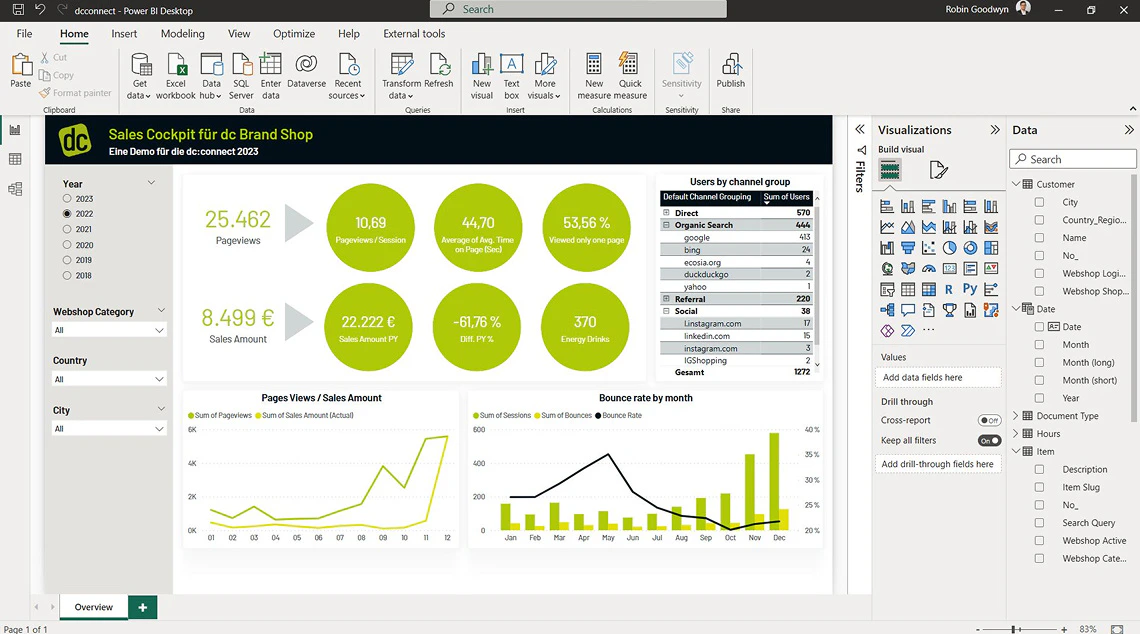The image size is (1140, 634).
Task: Check the City field checkbox
Action: coord(1039,202)
